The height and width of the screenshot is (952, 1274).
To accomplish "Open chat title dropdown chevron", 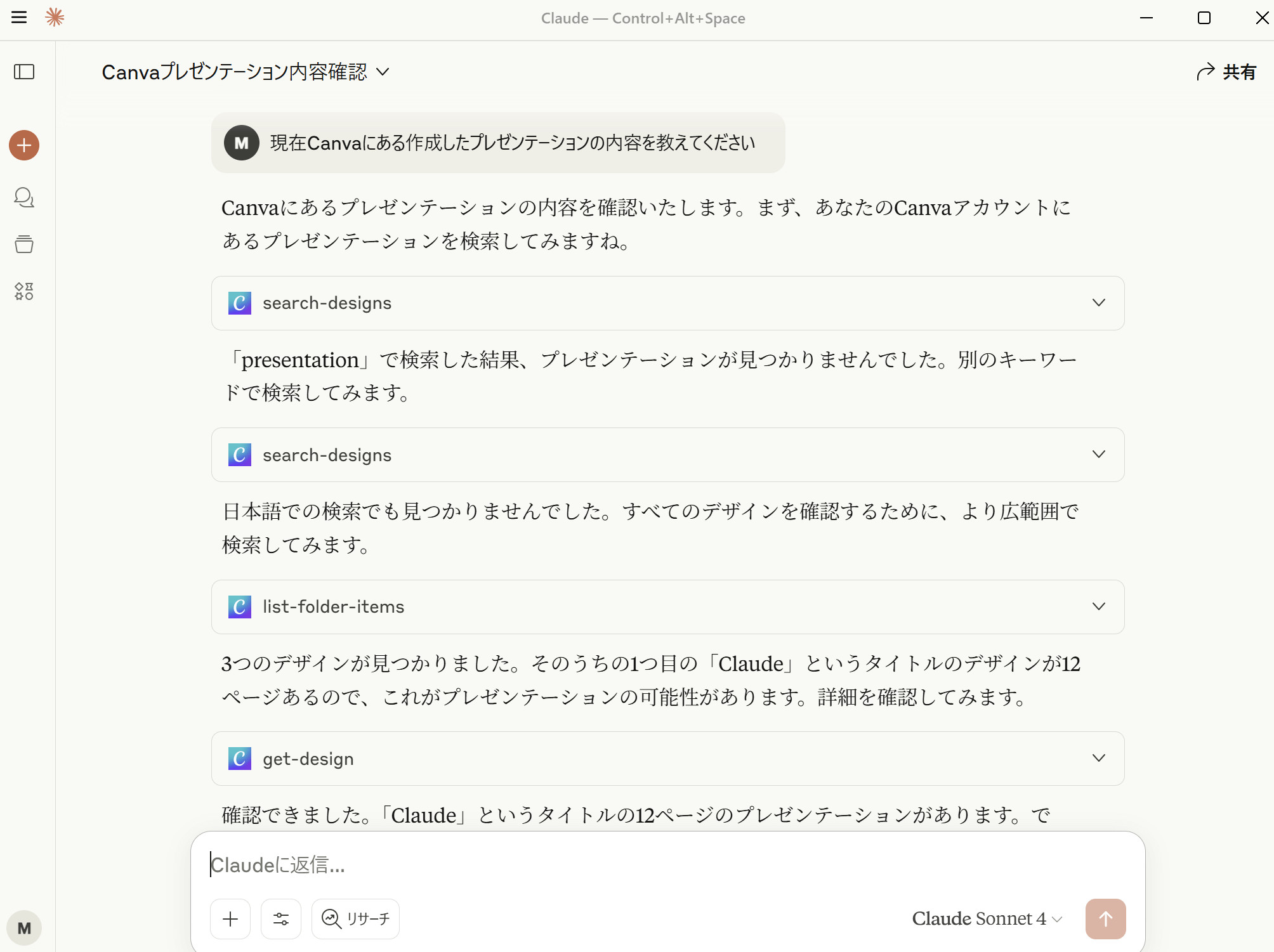I will pyautogui.click(x=383, y=72).
